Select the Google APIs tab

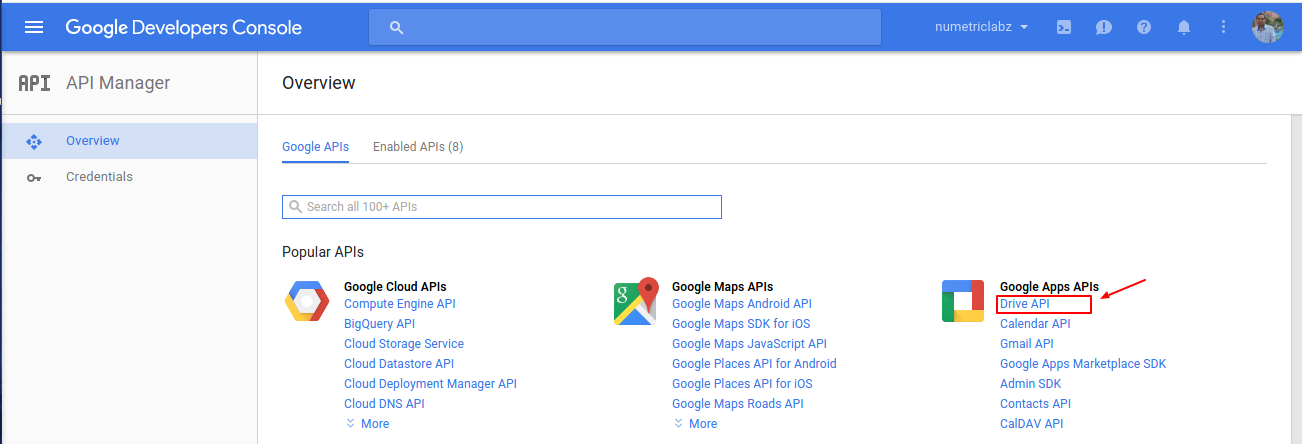click(x=316, y=147)
